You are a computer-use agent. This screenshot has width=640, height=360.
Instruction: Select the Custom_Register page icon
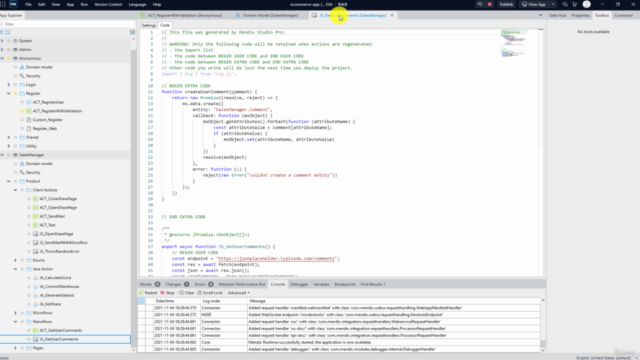(29, 120)
